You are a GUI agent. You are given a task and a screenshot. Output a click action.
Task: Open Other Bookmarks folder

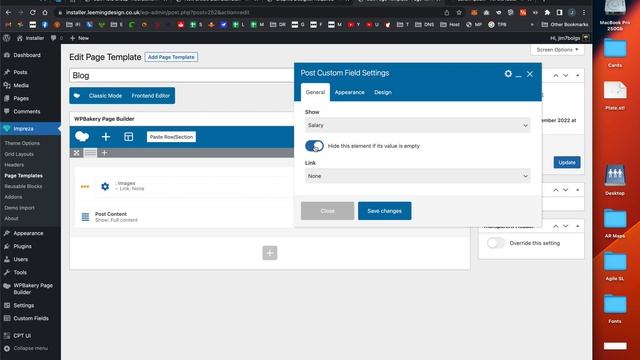click(565, 24)
